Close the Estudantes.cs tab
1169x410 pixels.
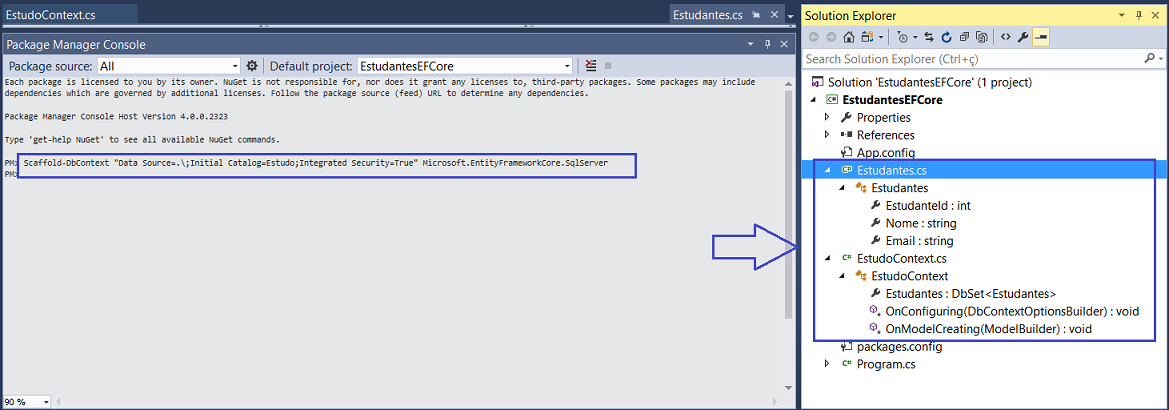point(774,14)
